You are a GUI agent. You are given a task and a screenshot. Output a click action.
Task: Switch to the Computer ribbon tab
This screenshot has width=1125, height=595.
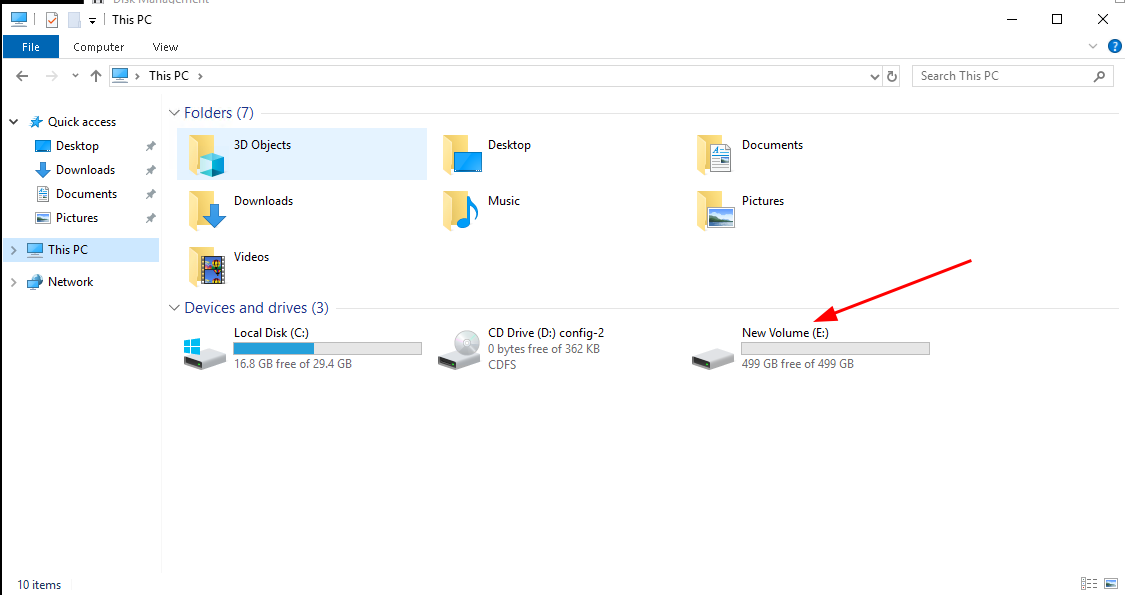(x=99, y=47)
